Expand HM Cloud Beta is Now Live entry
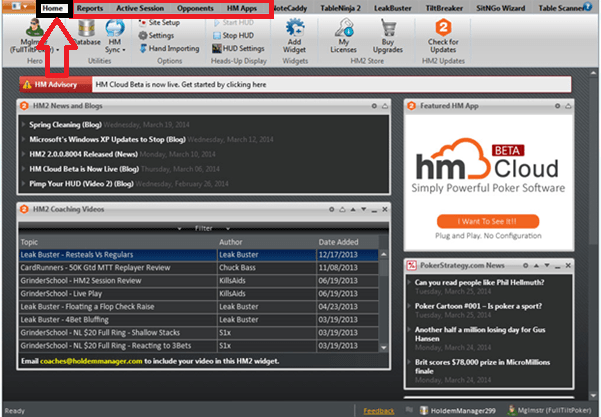Screen dimensions: 601x417 click(23, 169)
